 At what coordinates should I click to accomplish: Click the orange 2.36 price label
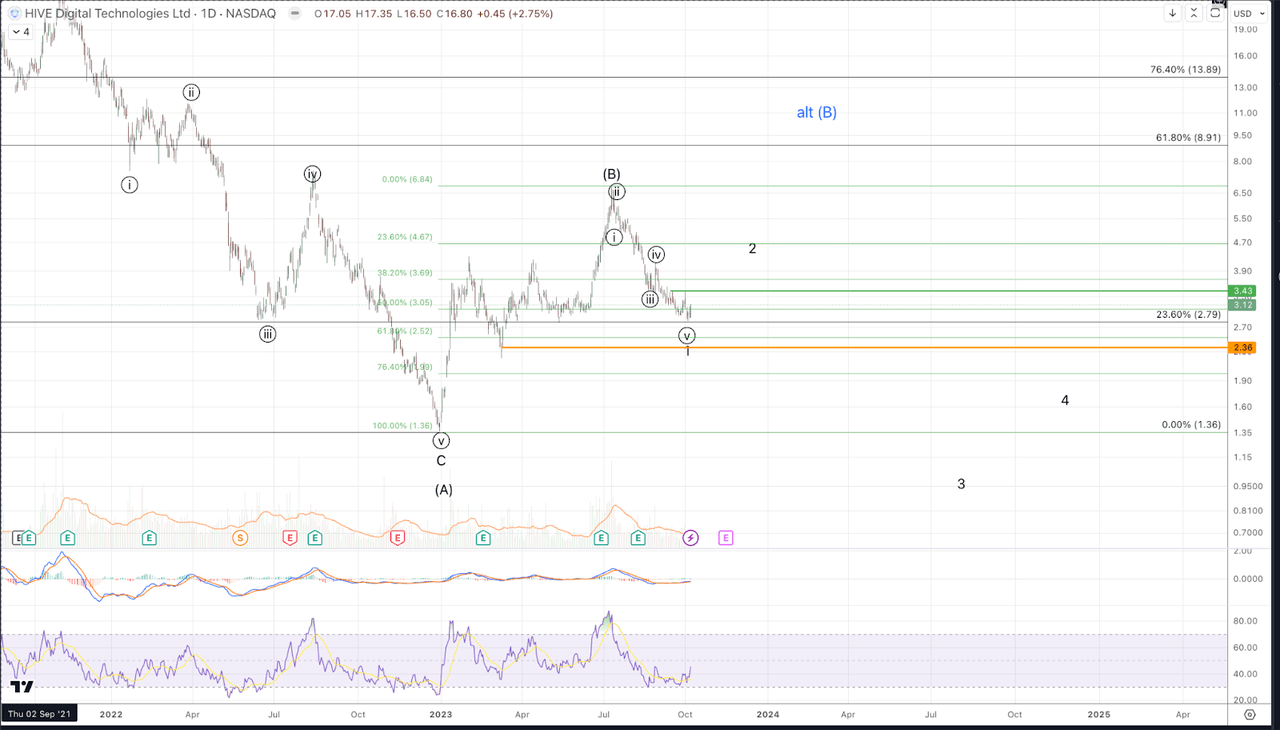click(x=1243, y=348)
